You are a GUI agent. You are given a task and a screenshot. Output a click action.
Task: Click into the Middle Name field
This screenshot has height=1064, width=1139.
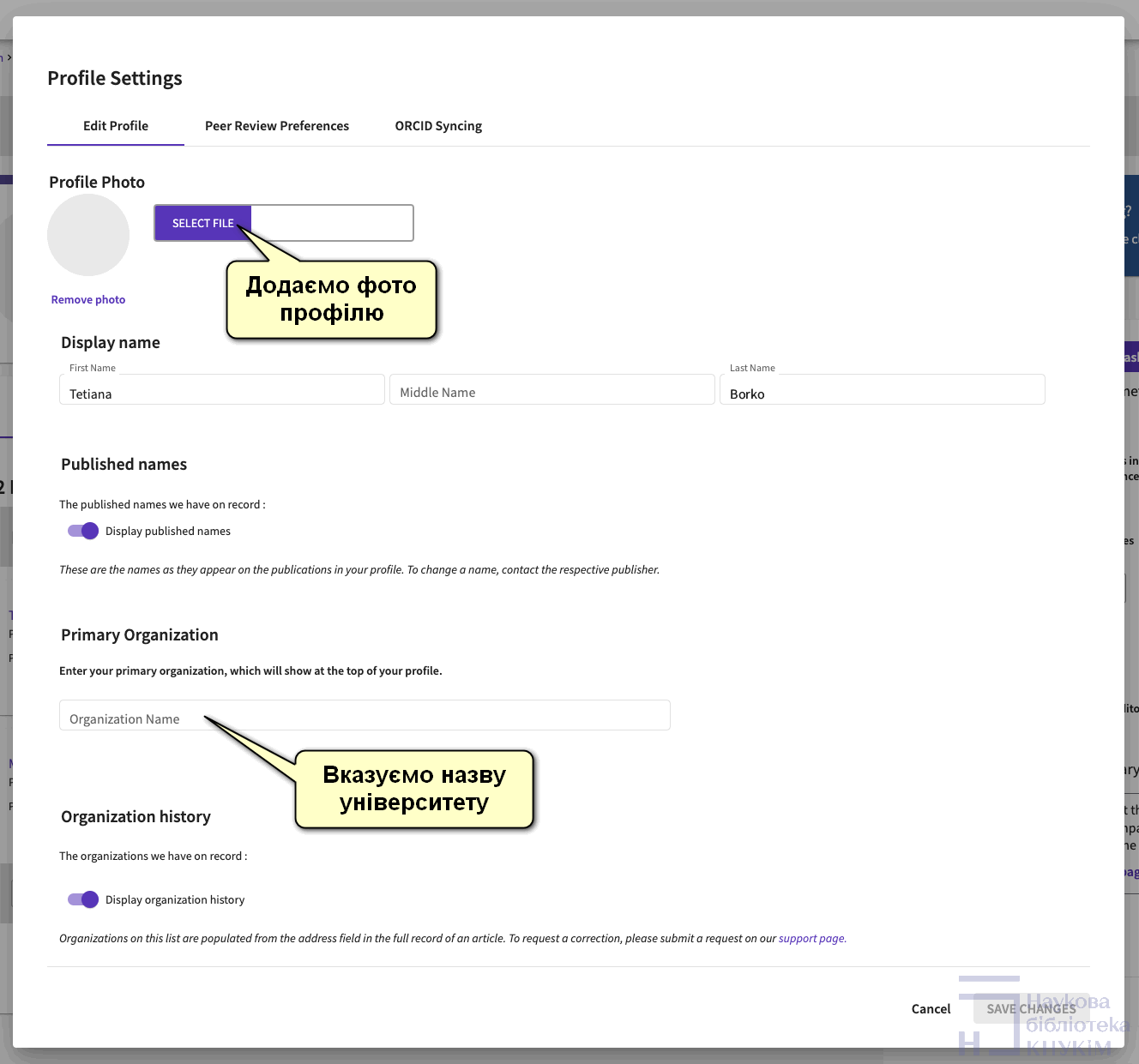tap(551, 393)
